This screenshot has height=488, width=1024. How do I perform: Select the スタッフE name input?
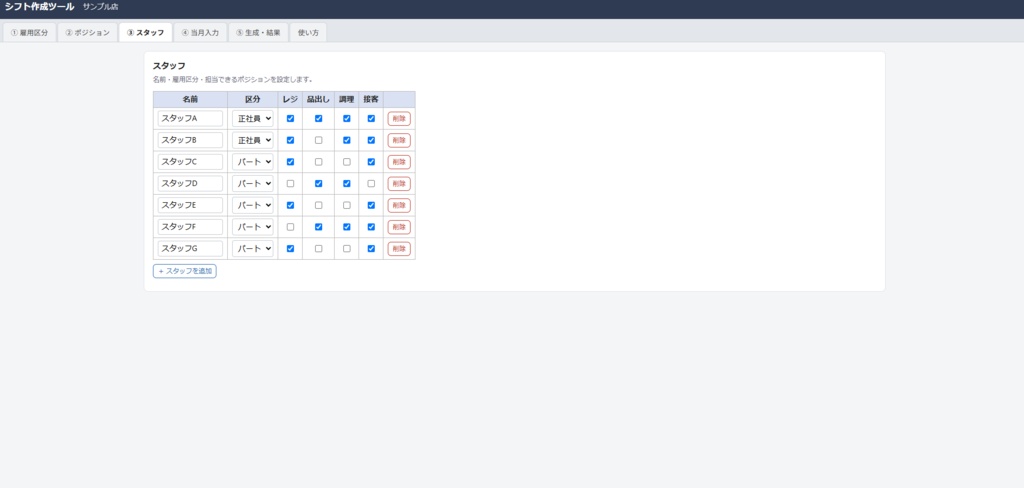190,205
